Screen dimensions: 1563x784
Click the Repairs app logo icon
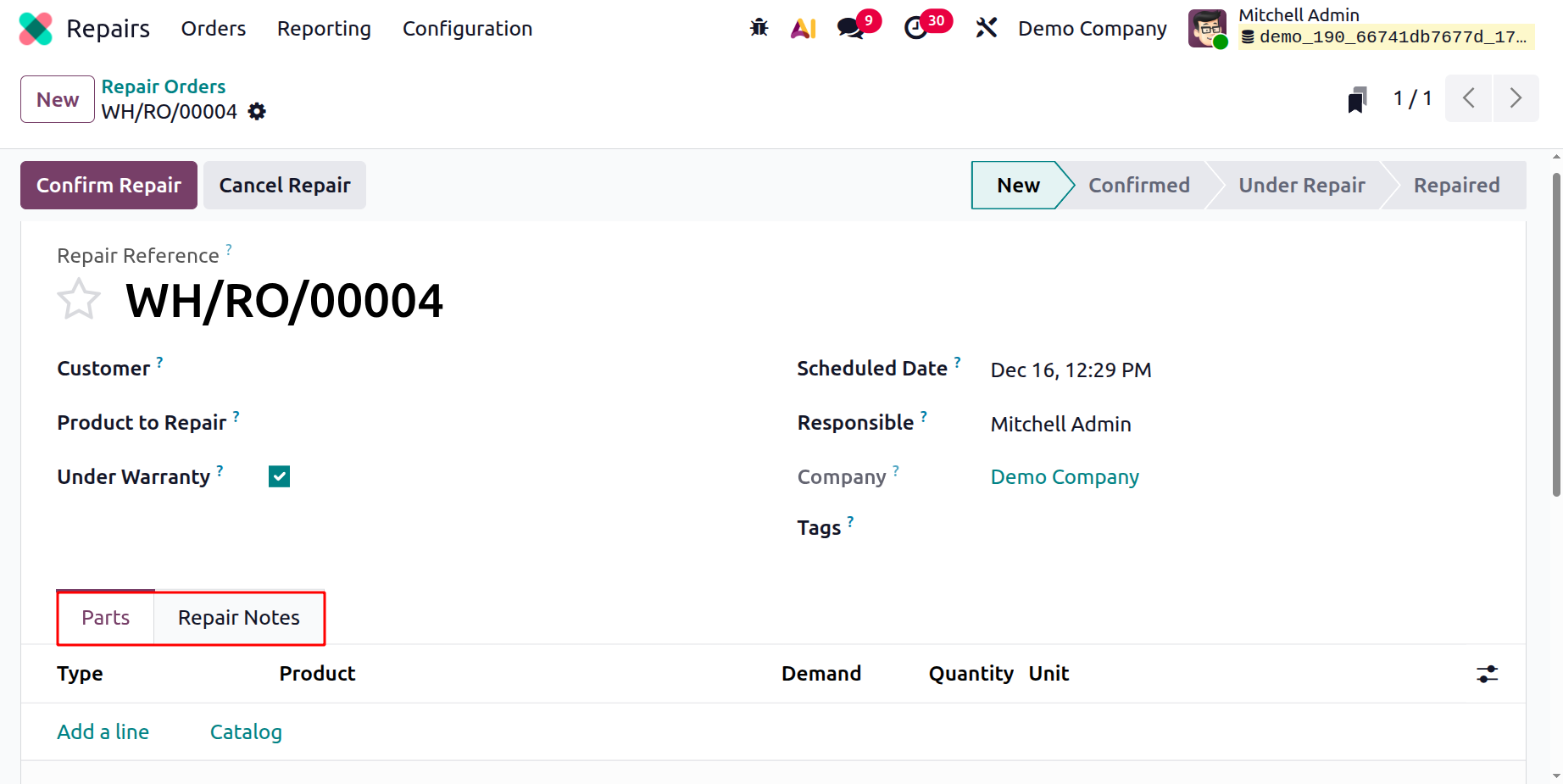coord(36,29)
